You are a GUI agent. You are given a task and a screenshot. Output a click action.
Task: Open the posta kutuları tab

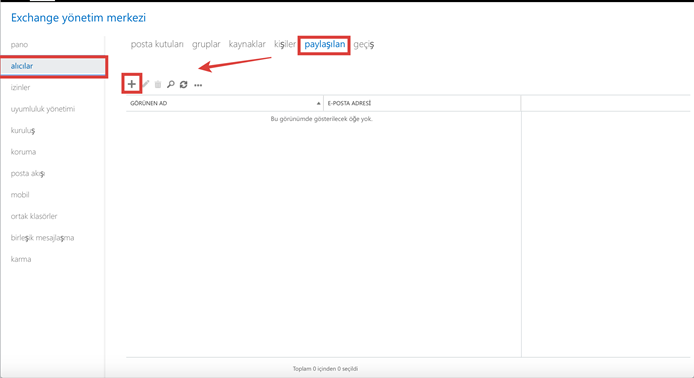tap(157, 44)
